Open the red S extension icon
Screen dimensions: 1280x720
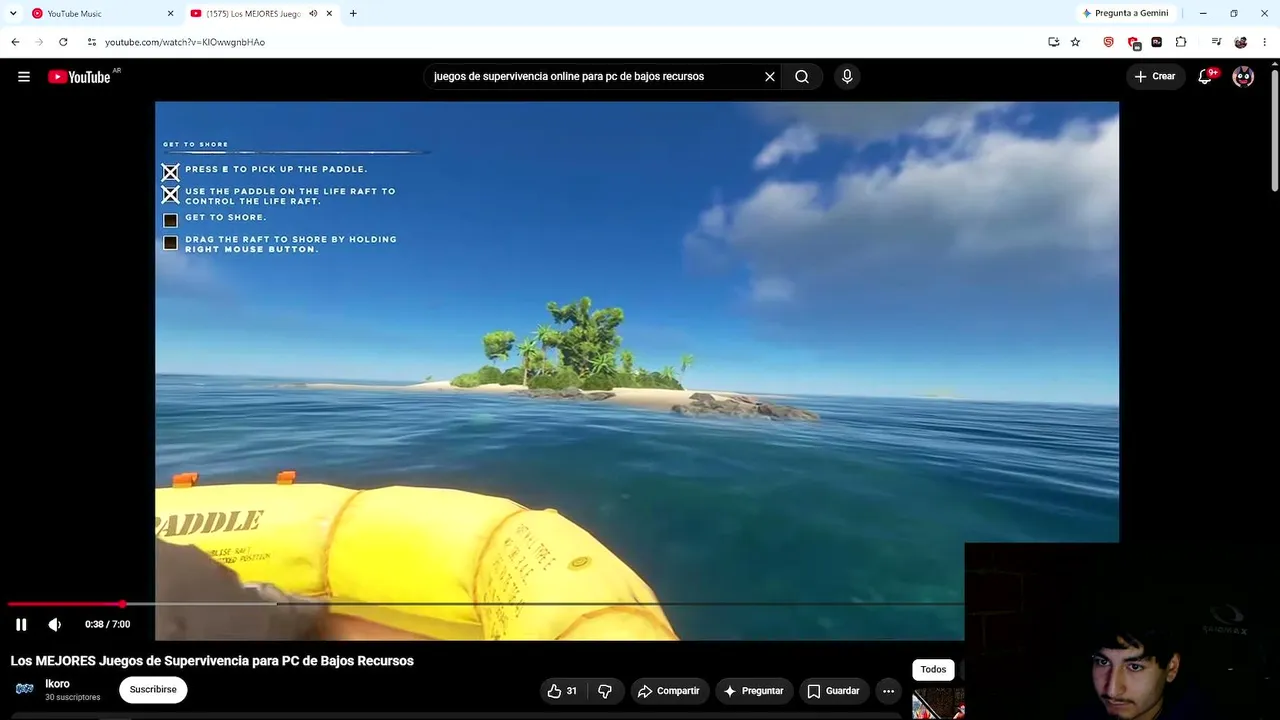1108,42
